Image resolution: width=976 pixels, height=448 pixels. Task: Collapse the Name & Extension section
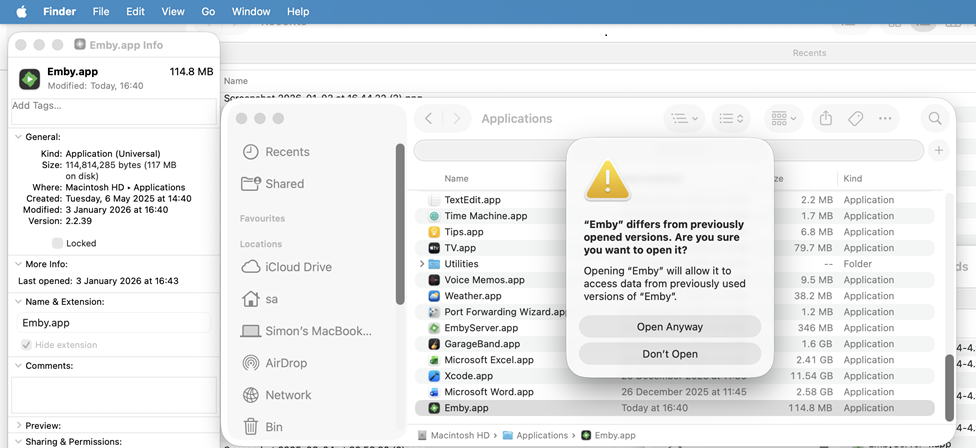17,302
